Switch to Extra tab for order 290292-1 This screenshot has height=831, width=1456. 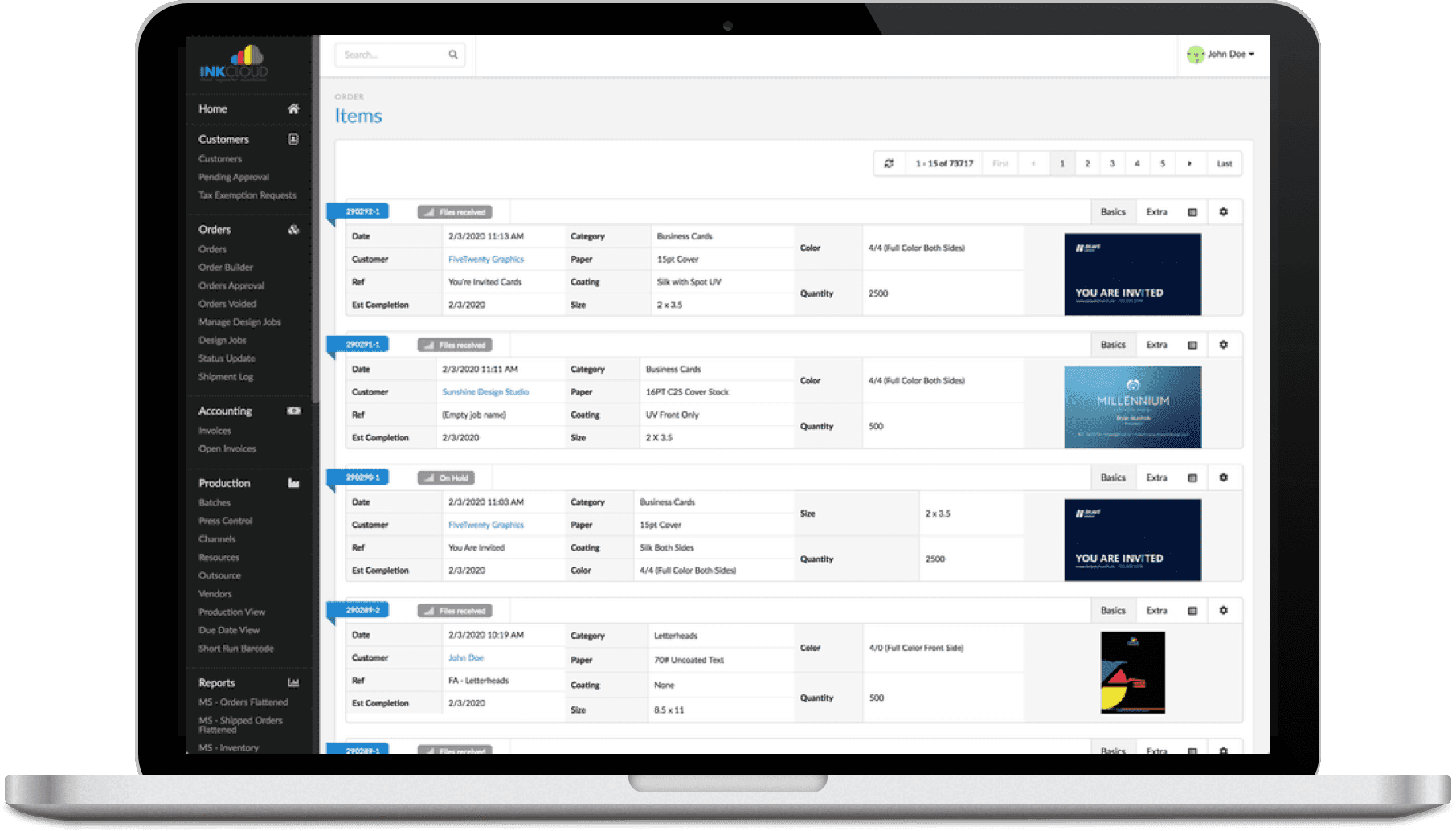point(1156,212)
